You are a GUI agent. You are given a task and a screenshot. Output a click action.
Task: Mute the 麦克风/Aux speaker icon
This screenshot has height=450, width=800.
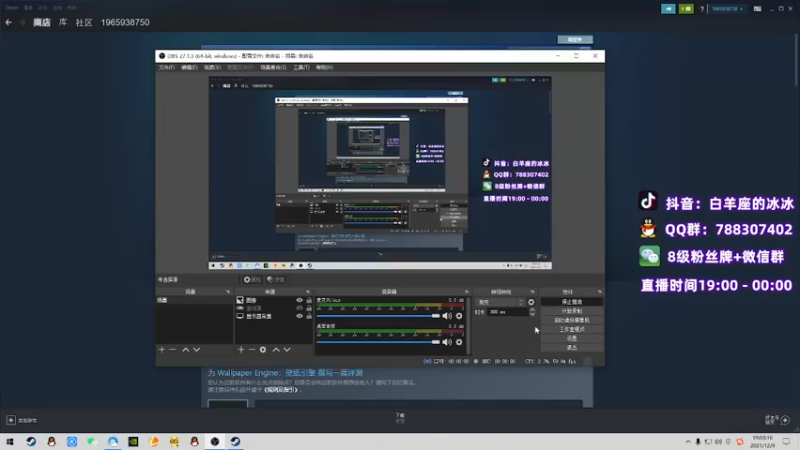click(447, 316)
